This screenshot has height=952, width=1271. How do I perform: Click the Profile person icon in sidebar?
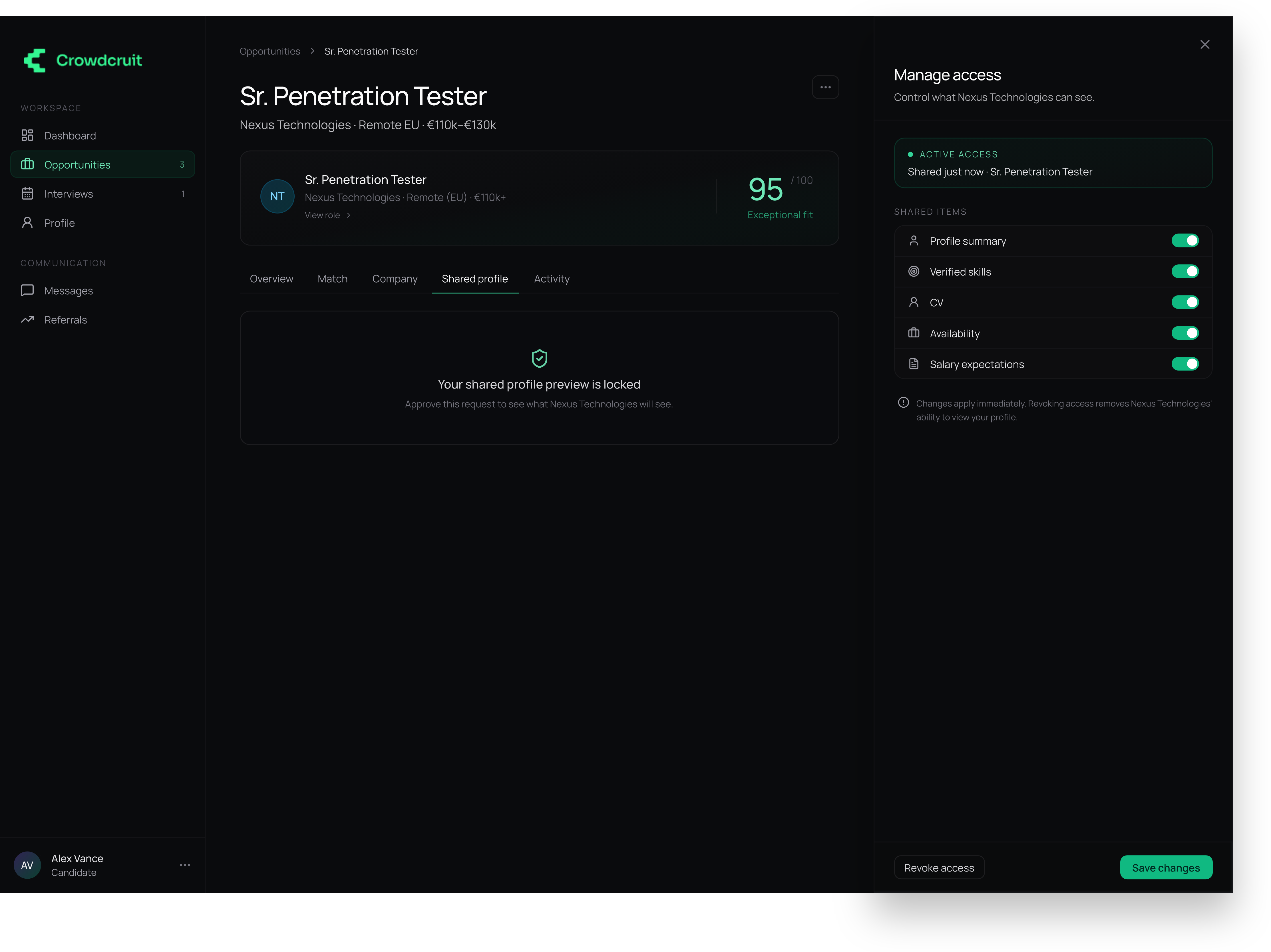[27, 222]
